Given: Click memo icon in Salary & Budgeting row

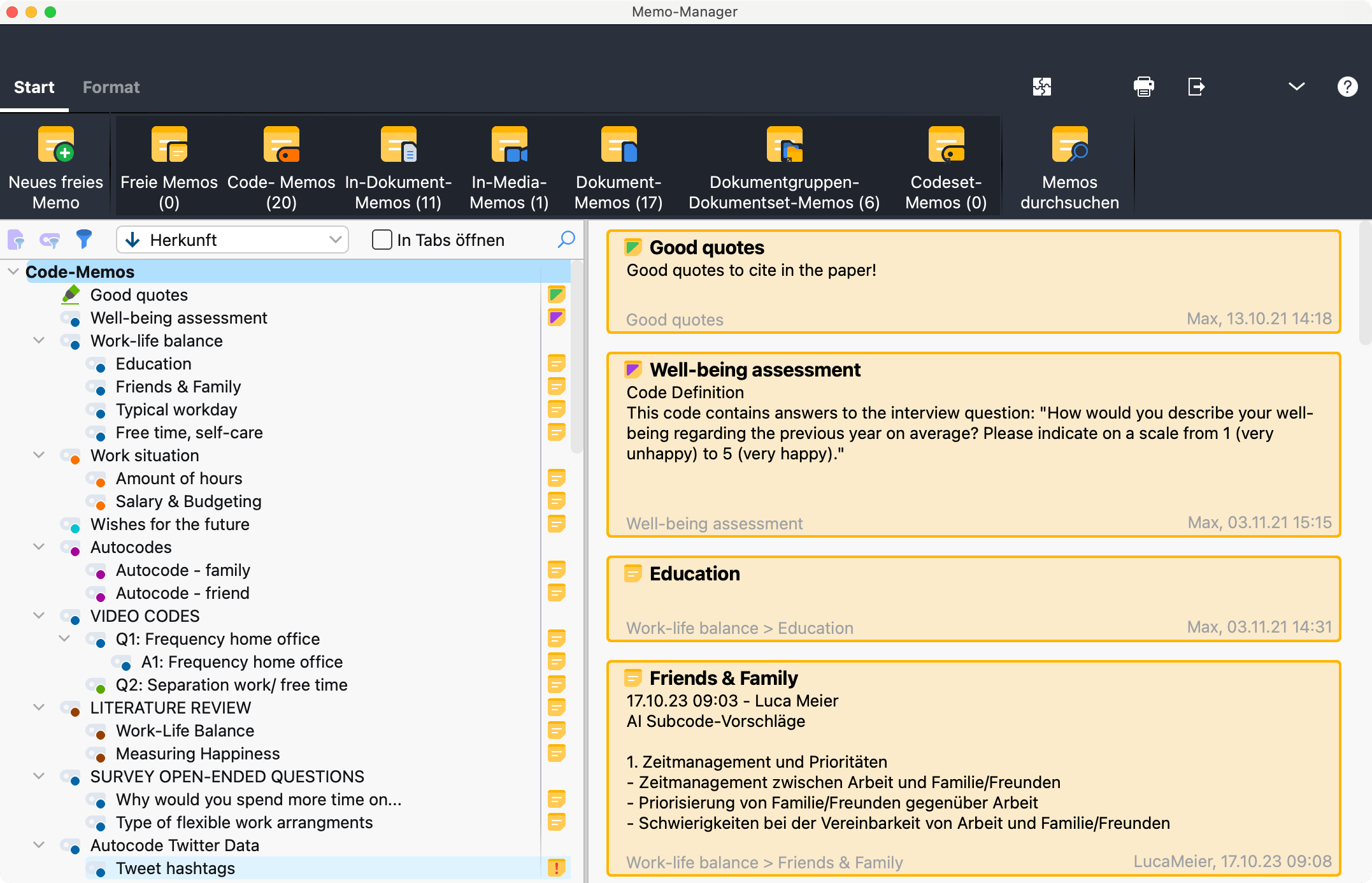Looking at the screenshot, I should [556, 501].
